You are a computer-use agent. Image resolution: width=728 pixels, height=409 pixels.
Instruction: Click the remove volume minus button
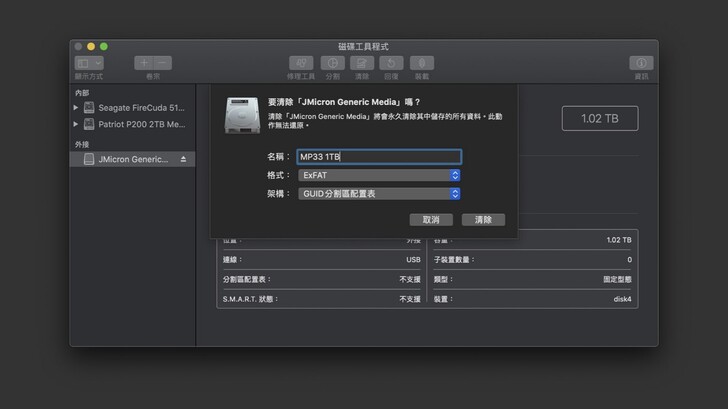(163, 63)
